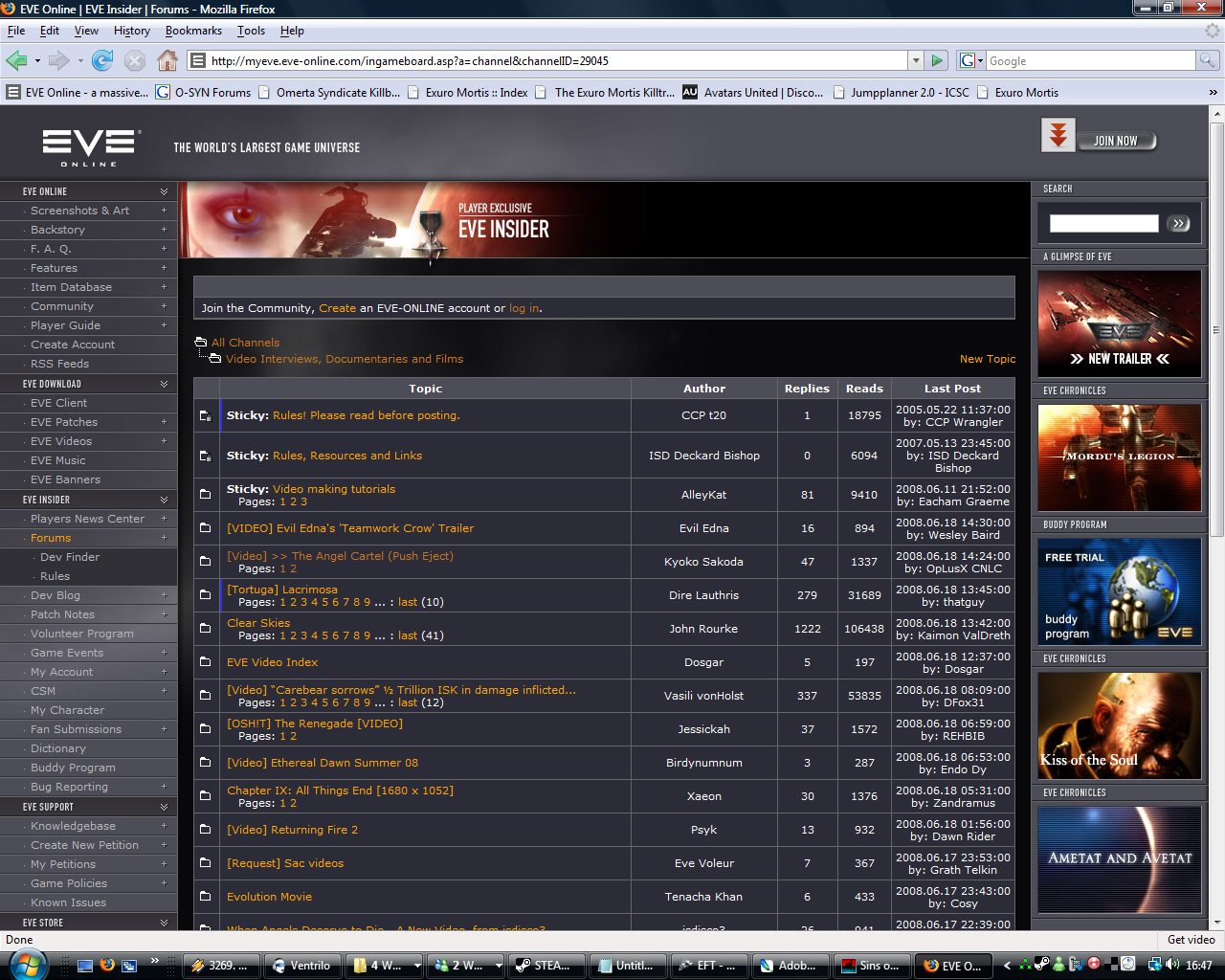1225x980 pixels.
Task: Open the Sins o... taskbar button
Action: [873, 965]
